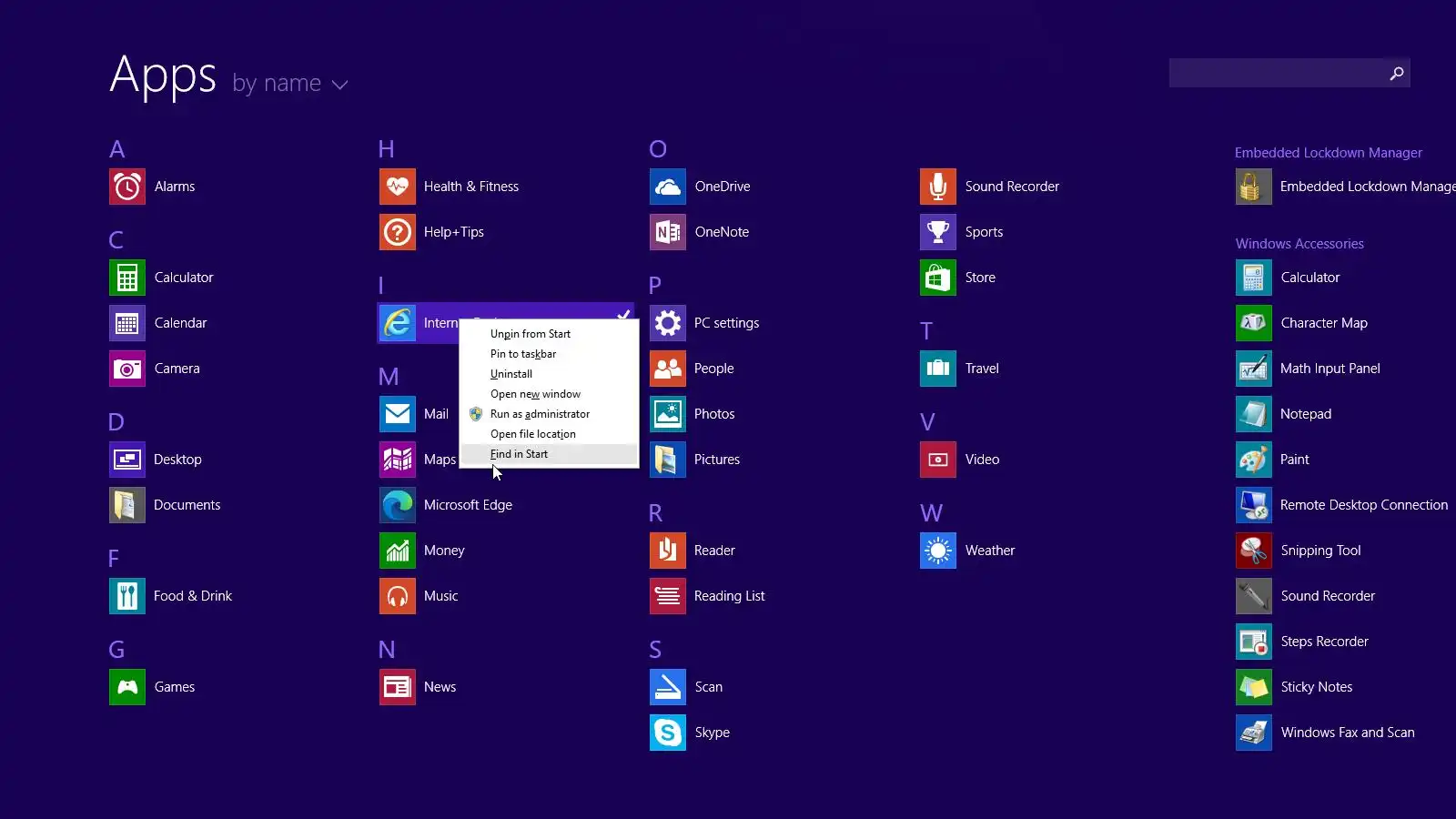Expand the 'by name' sort dropdown
This screenshot has height=819, width=1456.
(x=290, y=84)
